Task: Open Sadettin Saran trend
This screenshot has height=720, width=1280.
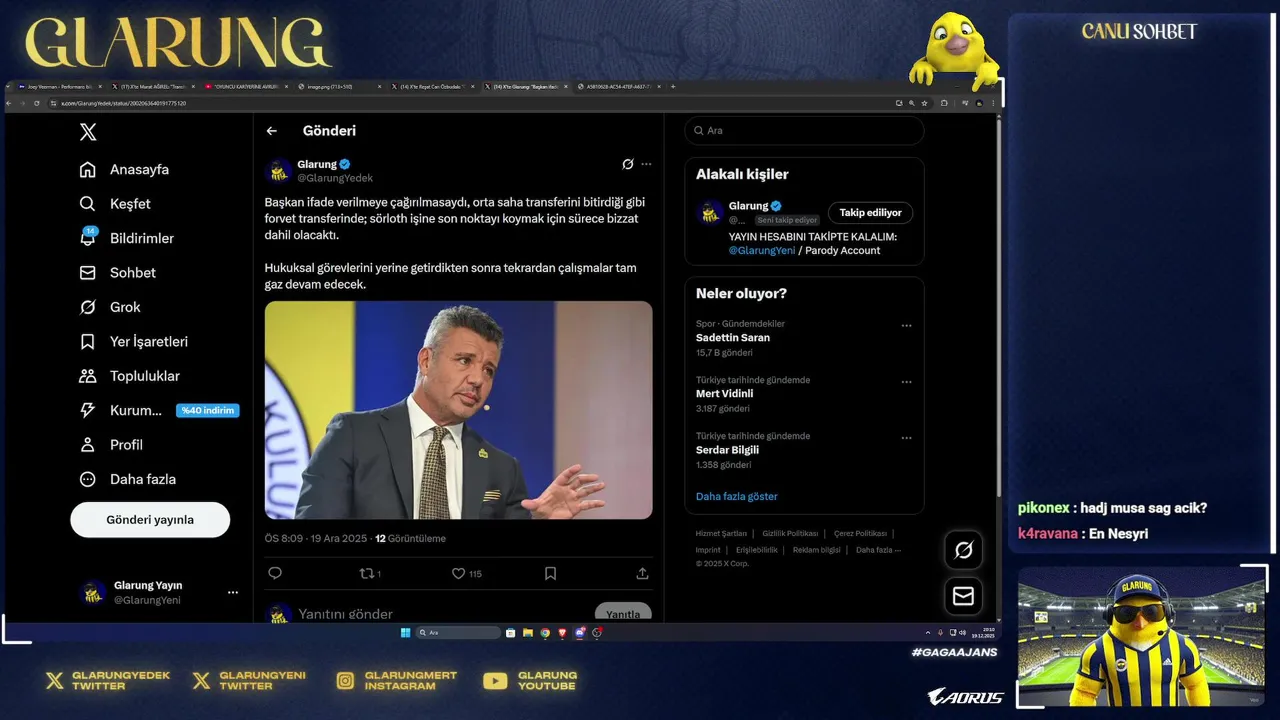Action: click(x=733, y=338)
